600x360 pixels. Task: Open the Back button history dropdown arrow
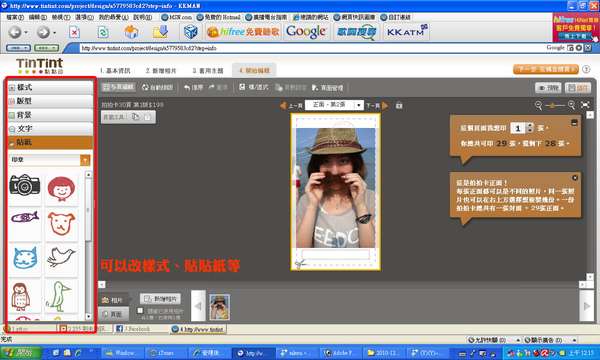[26, 33]
